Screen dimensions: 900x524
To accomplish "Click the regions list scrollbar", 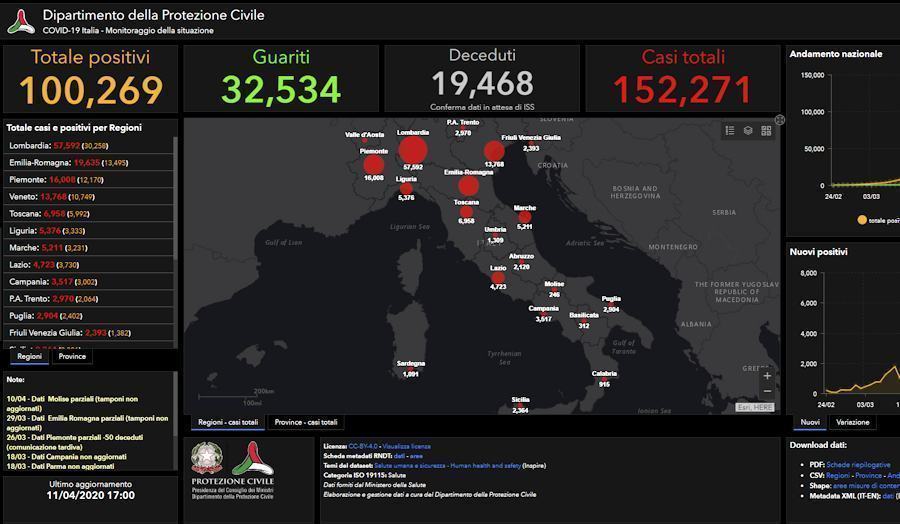I will point(175,240).
